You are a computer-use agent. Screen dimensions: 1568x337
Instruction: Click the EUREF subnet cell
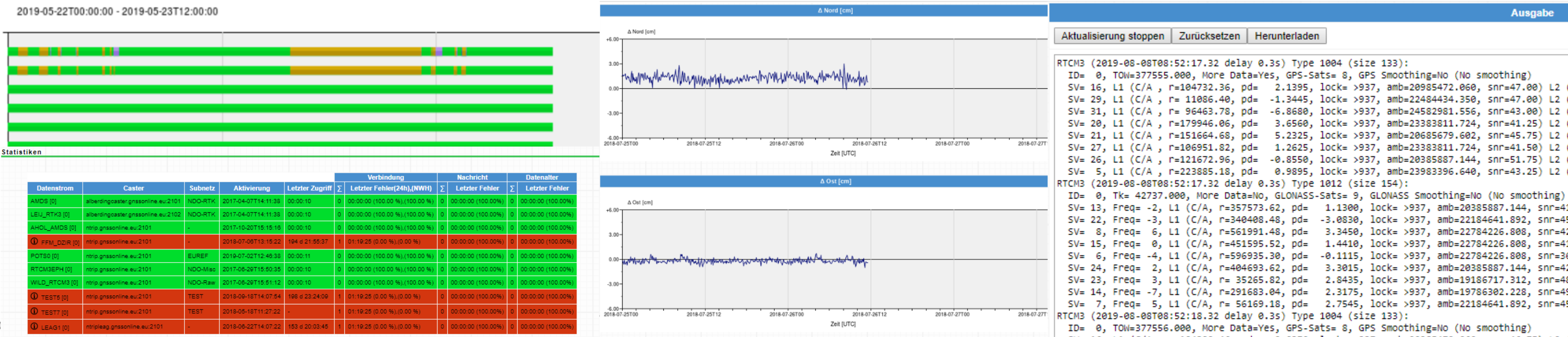[202, 256]
